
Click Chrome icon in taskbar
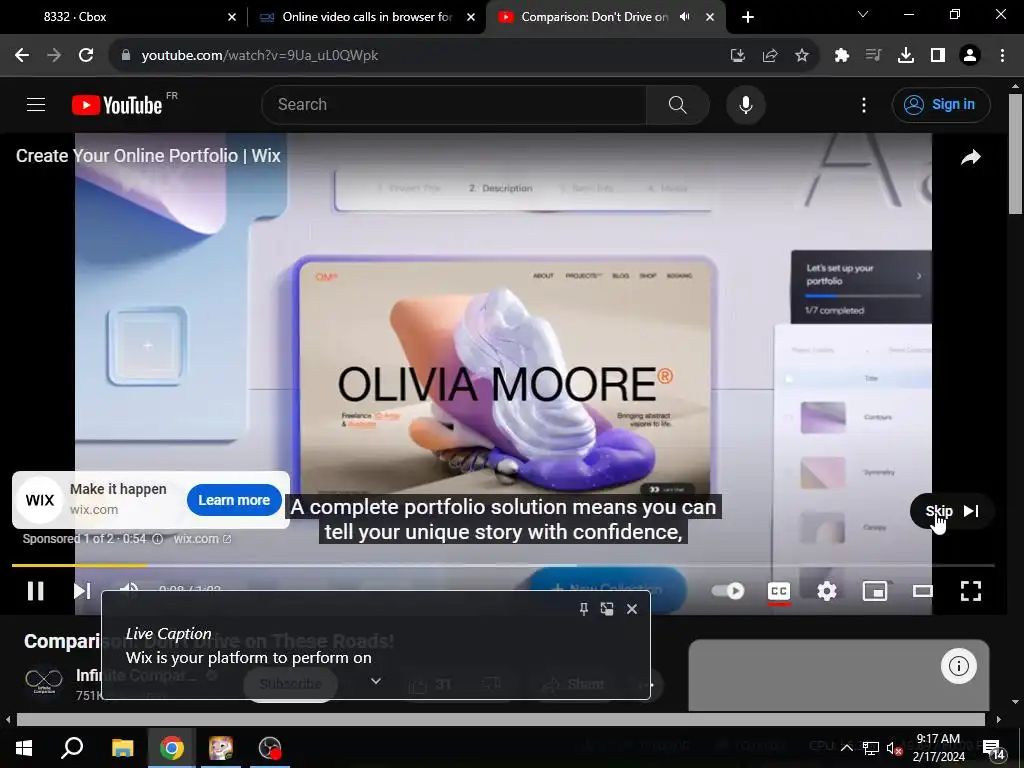(x=172, y=748)
